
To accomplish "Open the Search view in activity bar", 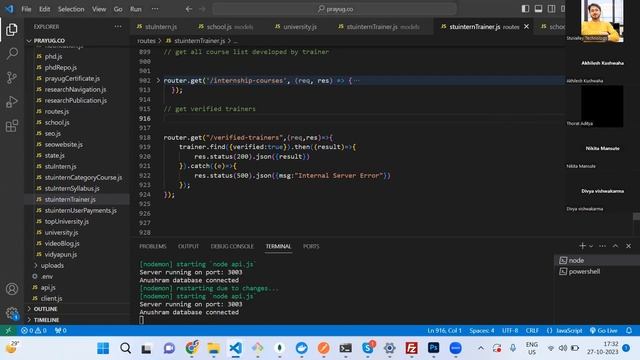I will [12, 53].
